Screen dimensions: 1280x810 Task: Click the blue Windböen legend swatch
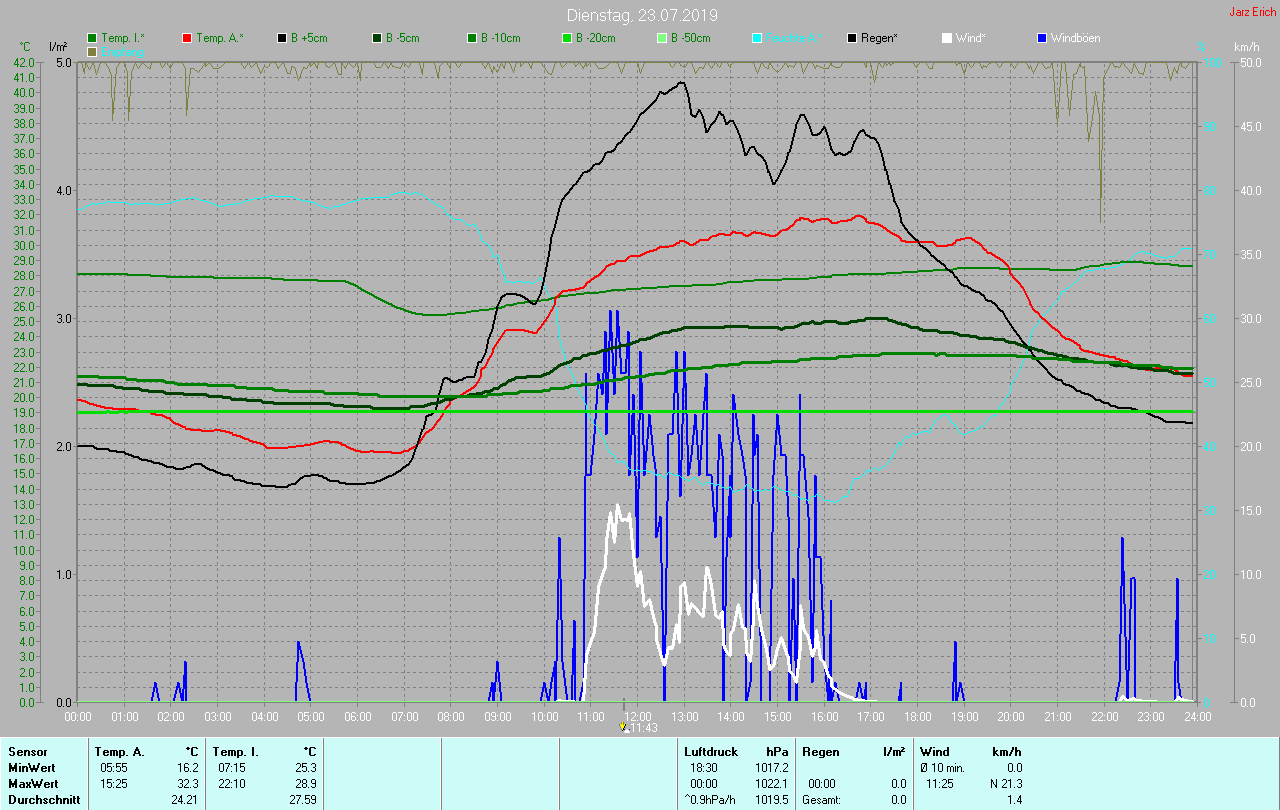click(x=1042, y=38)
